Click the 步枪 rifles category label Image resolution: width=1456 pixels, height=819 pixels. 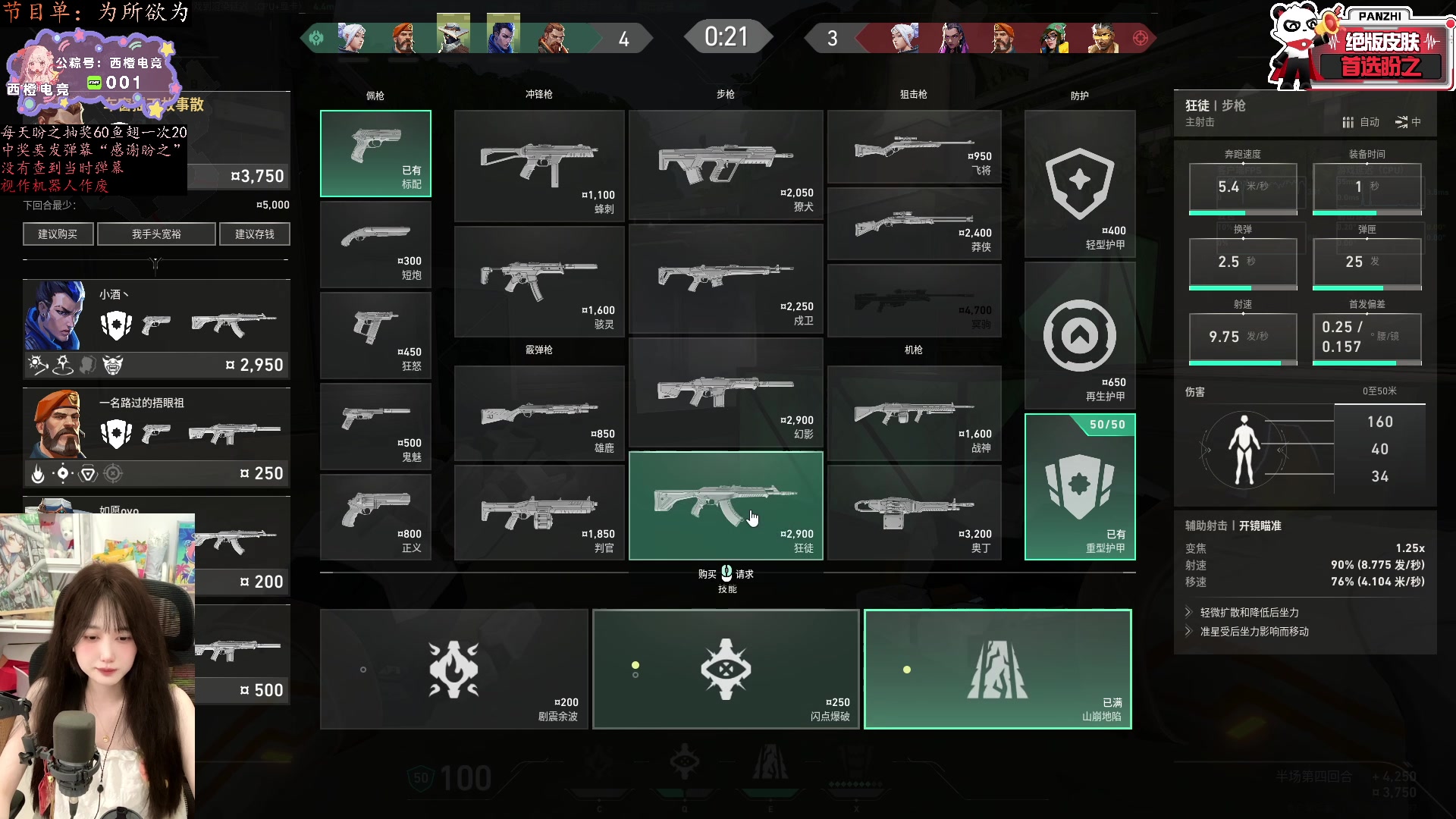726,94
